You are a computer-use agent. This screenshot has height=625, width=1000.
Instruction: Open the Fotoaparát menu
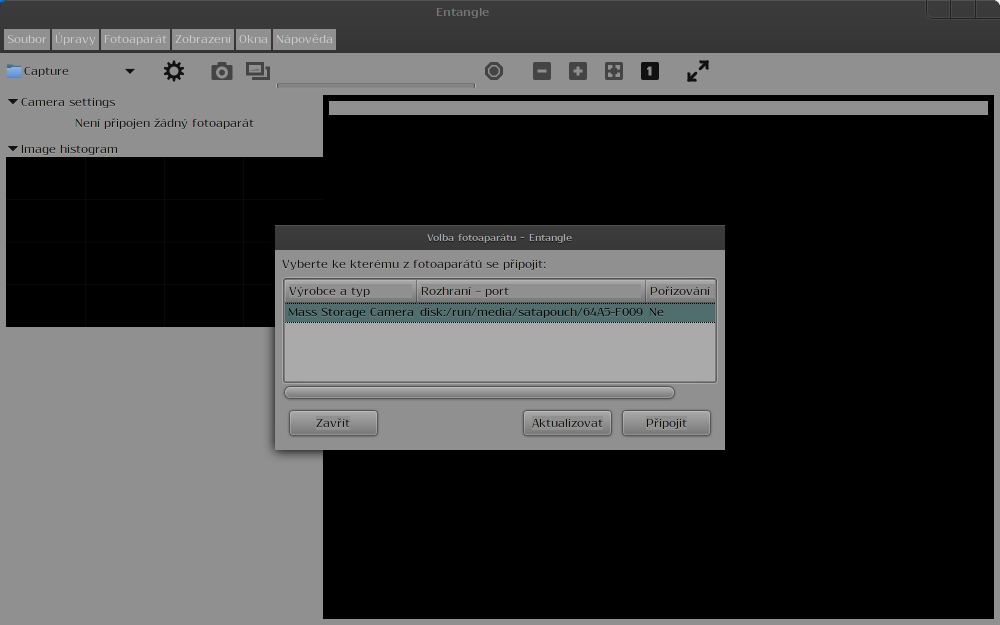click(x=135, y=39)
